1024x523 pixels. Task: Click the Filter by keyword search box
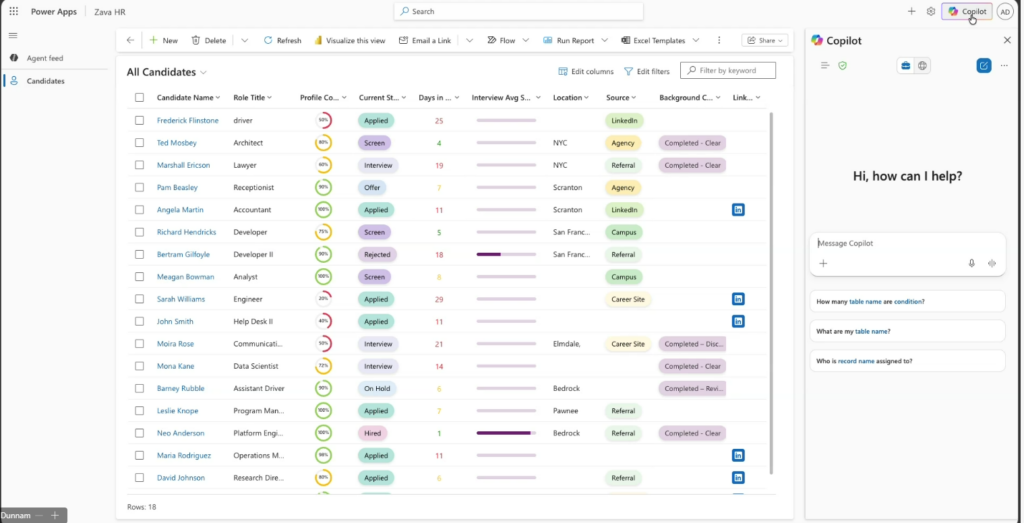(x=733, y=71)
